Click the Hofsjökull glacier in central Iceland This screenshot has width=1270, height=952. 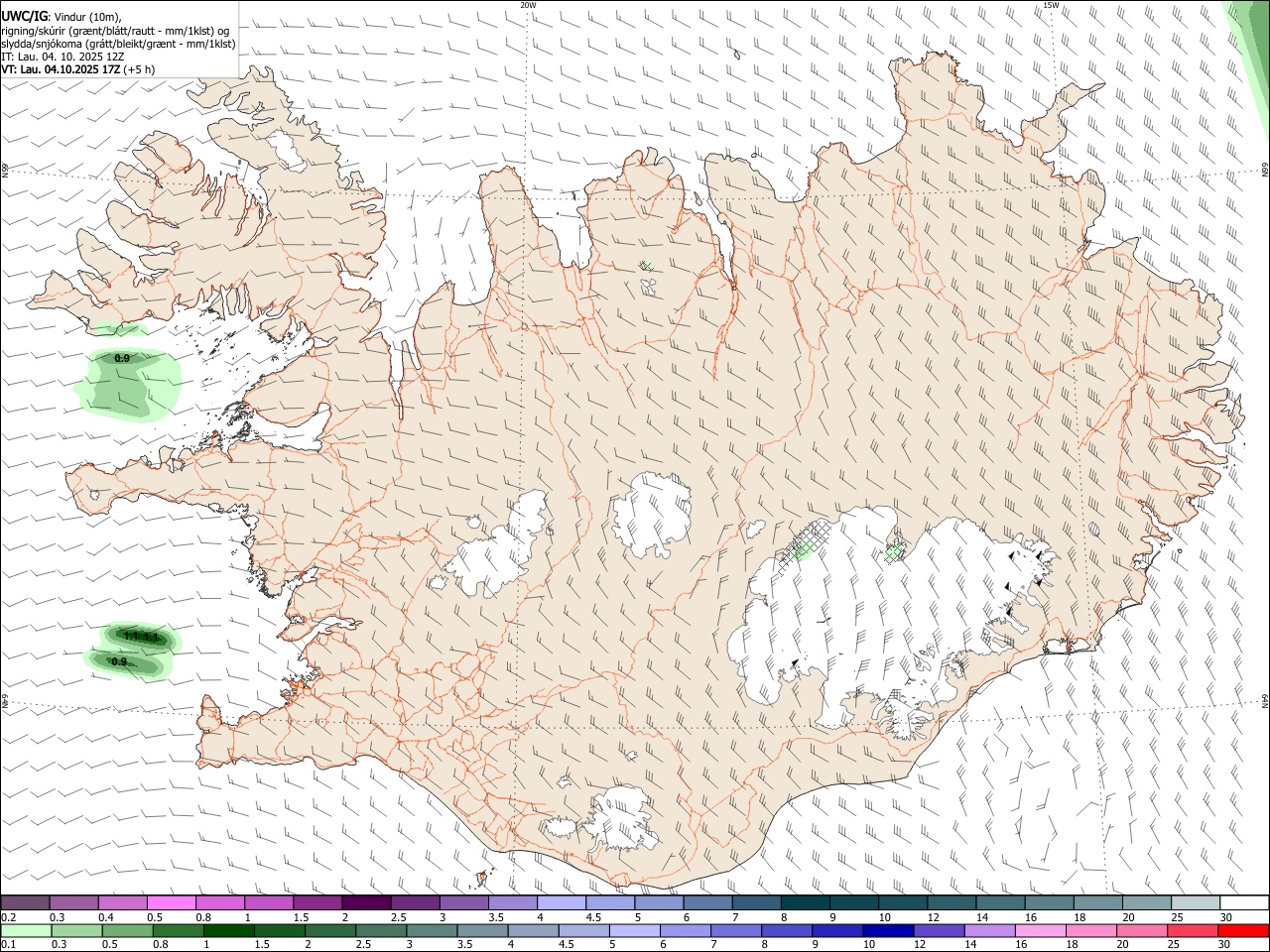click(x=652, y=516)
